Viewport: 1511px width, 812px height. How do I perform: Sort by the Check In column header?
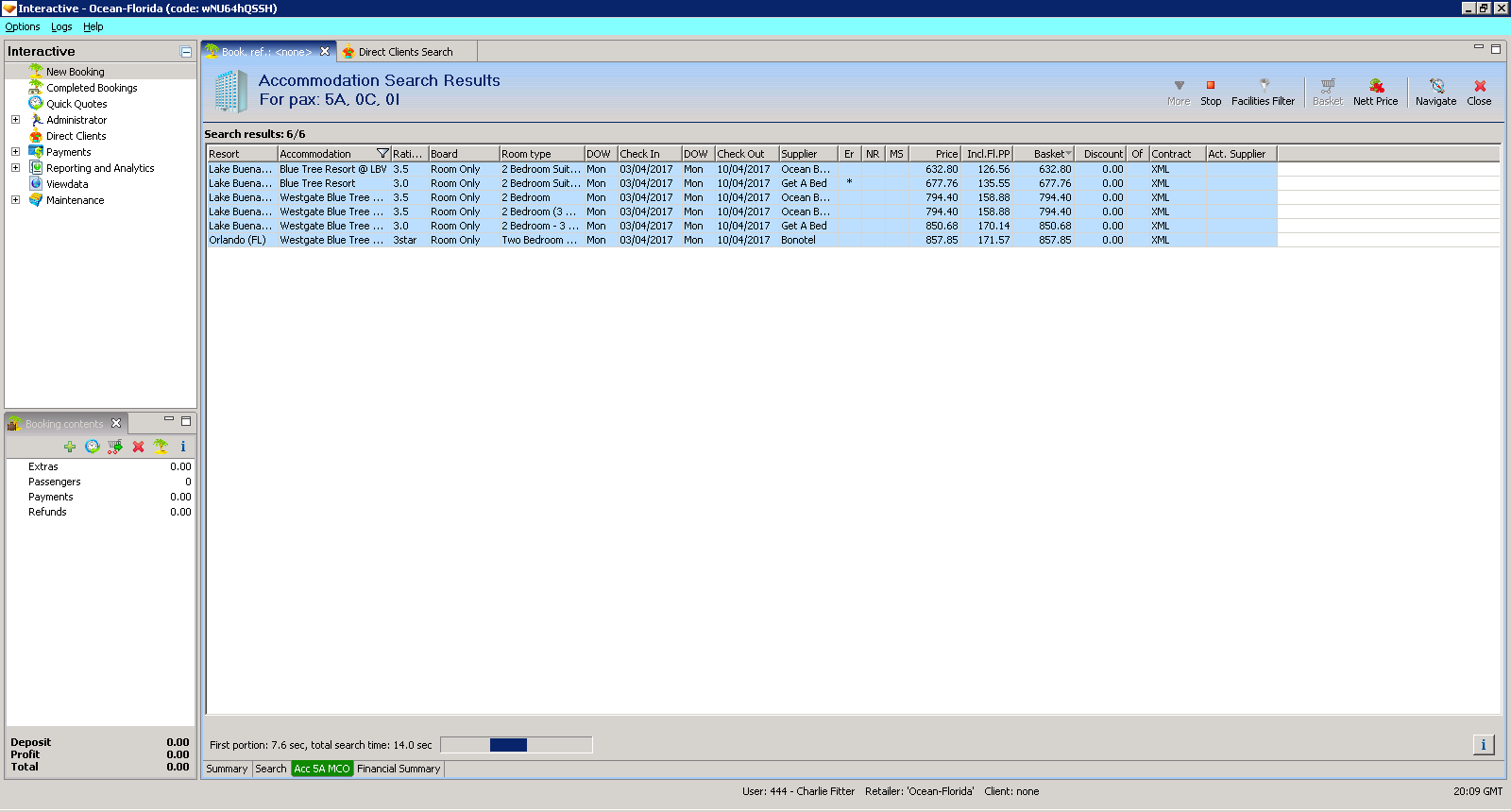(650, 154)
